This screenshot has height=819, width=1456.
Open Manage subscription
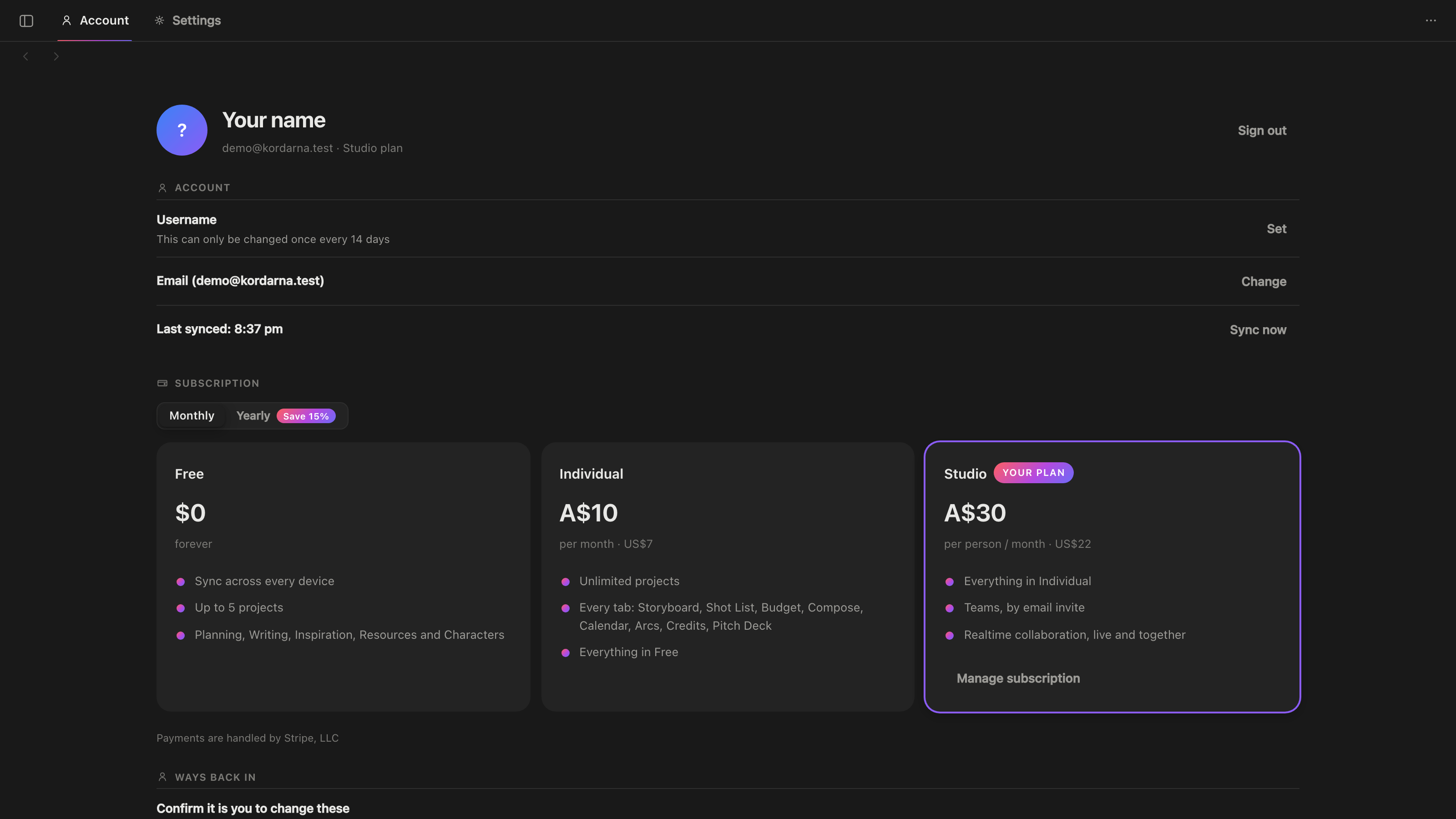point(1018,678)
